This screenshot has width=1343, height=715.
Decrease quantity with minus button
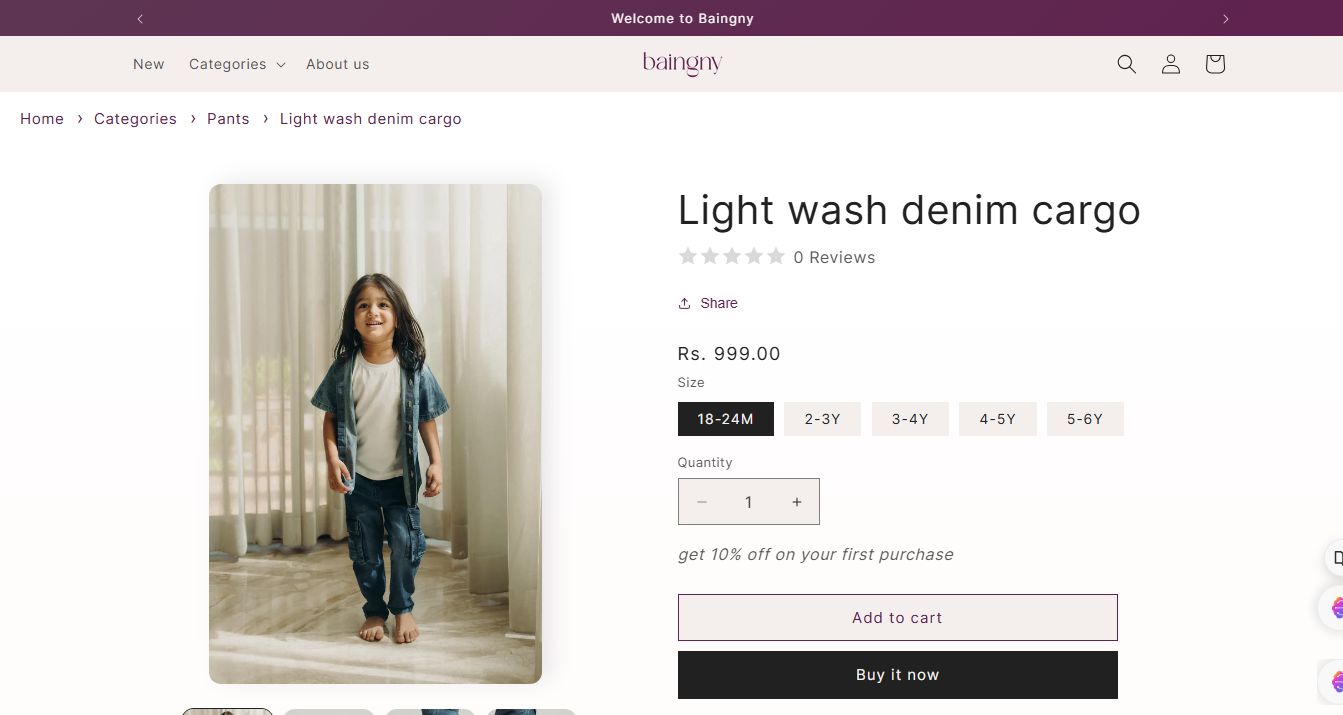tap(702, 502)
